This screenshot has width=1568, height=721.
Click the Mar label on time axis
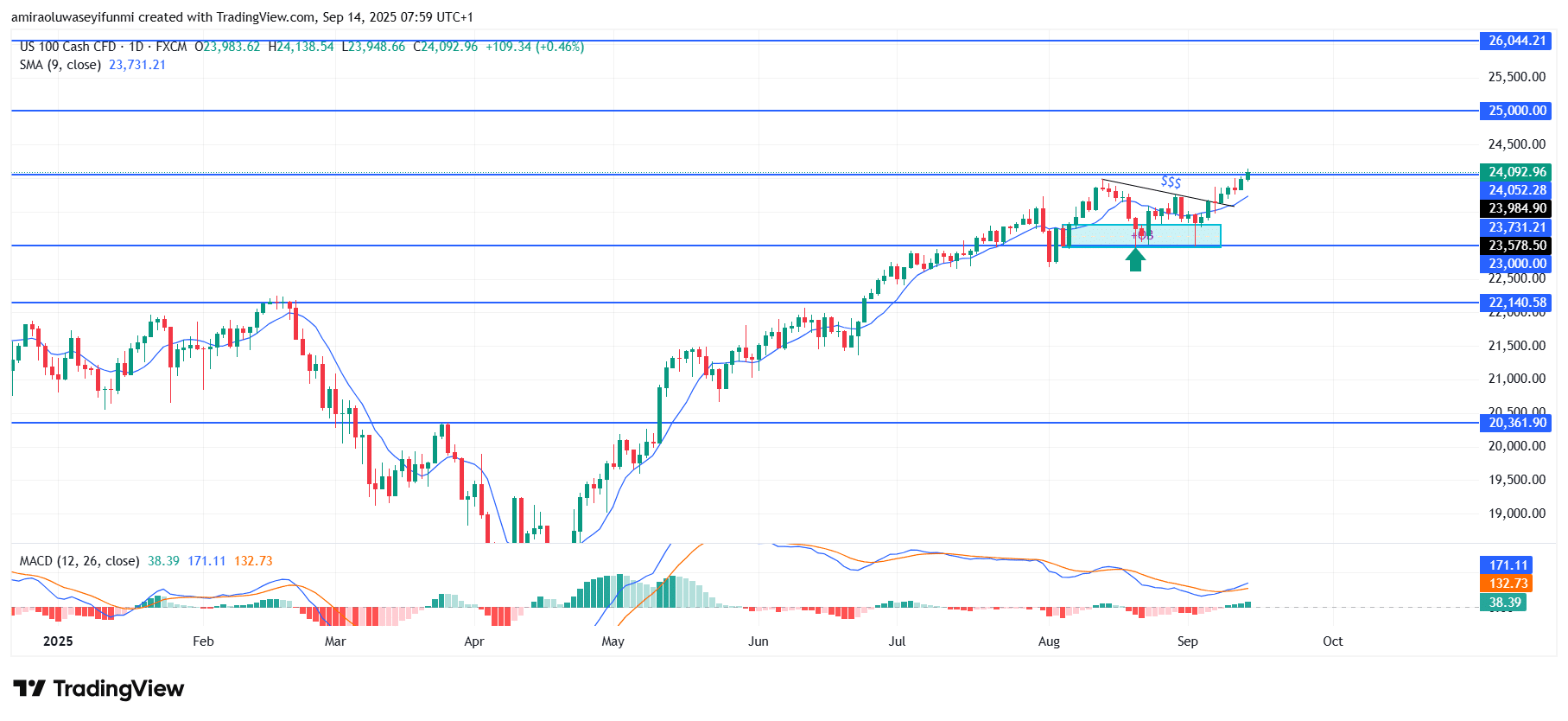tap(335, 641)
